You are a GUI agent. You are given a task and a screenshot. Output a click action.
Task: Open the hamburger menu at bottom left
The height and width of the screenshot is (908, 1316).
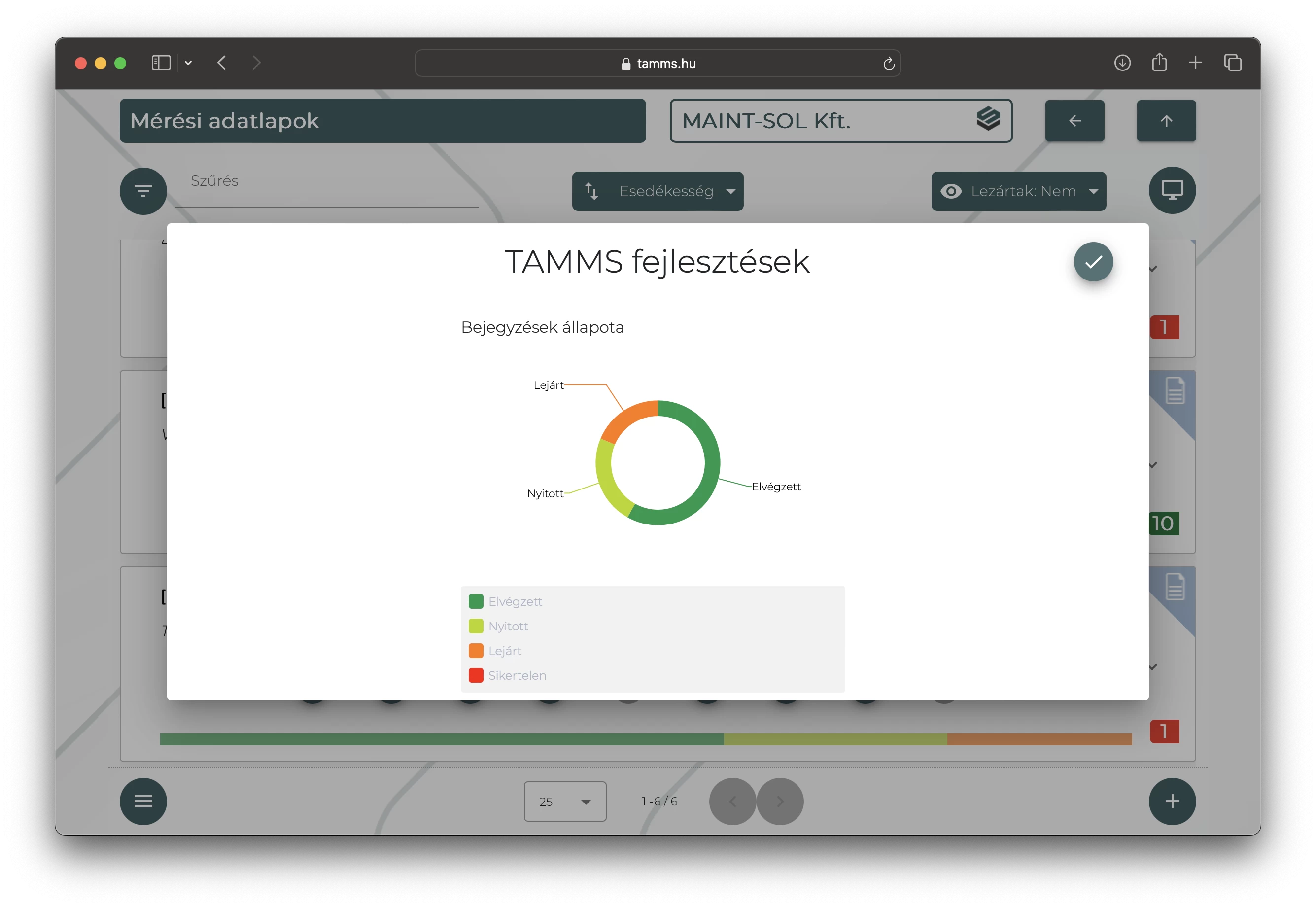pyautogui.click(x=143, y=801)
